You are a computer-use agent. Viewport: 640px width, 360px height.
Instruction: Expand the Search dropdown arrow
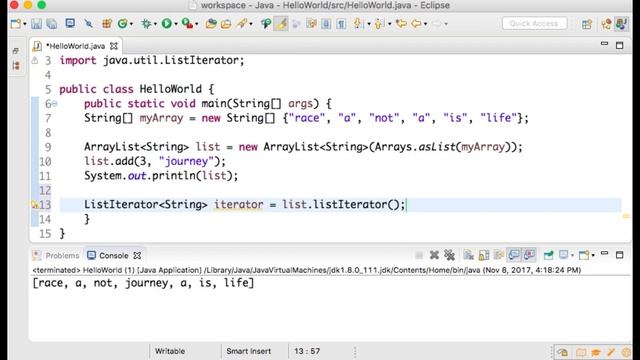point(251,24)
